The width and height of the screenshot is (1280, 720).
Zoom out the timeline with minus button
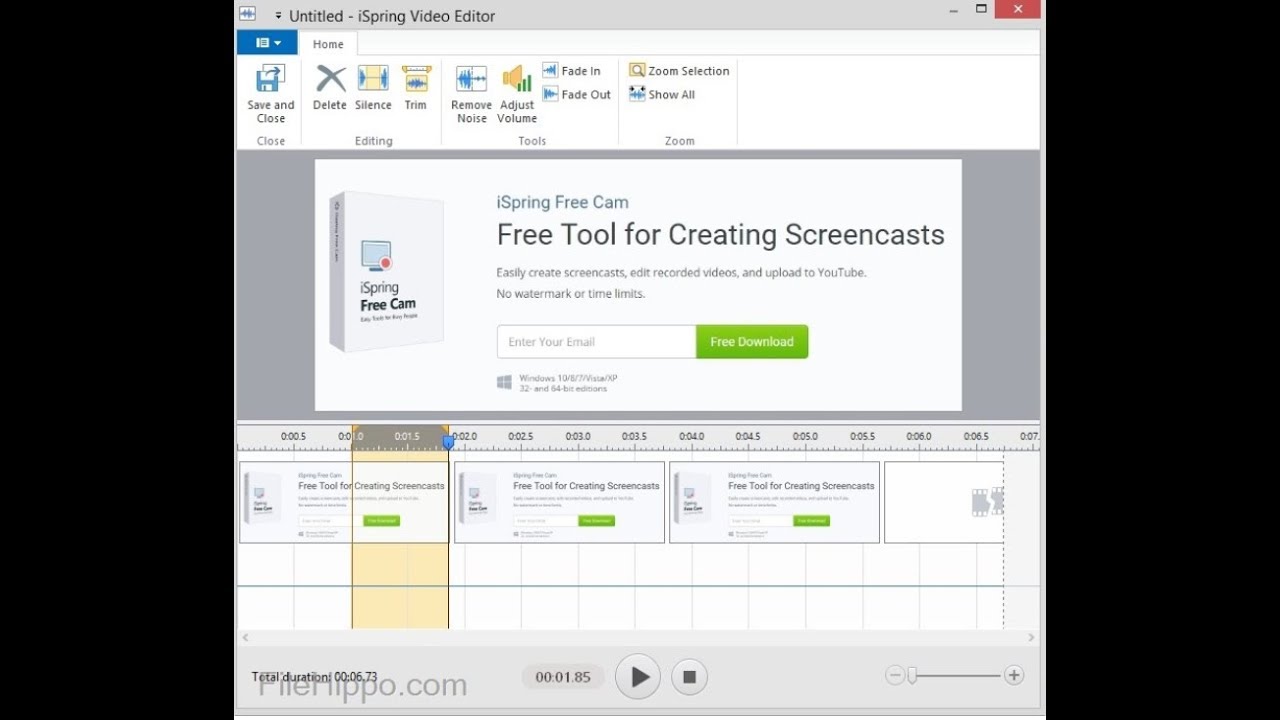[x=895, y=676]
